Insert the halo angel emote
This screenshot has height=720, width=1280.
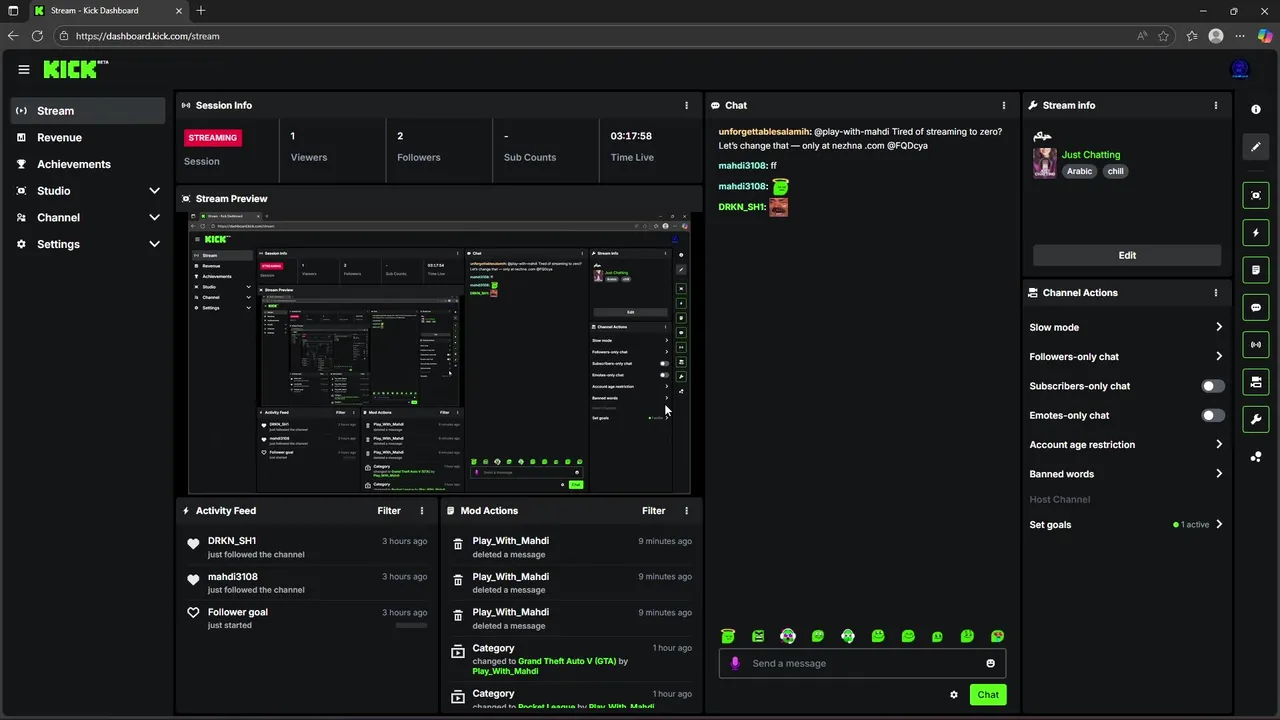tap(728, 636)
